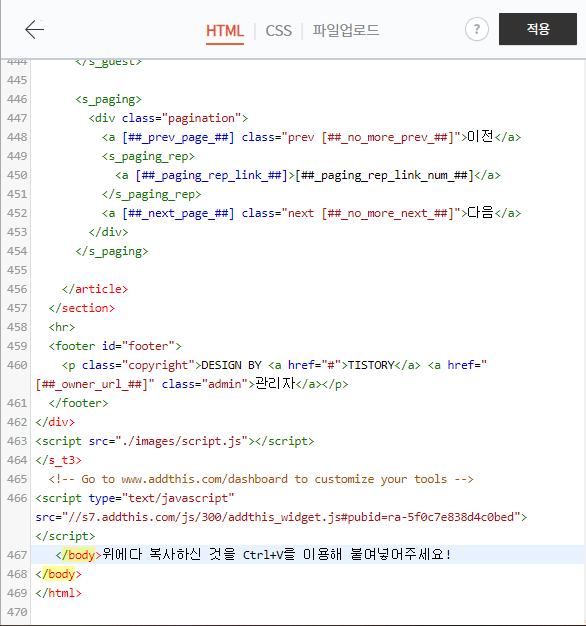Click the 다음 text in line 452
This screenshot has height=626, width=586.
click(480, 212)
